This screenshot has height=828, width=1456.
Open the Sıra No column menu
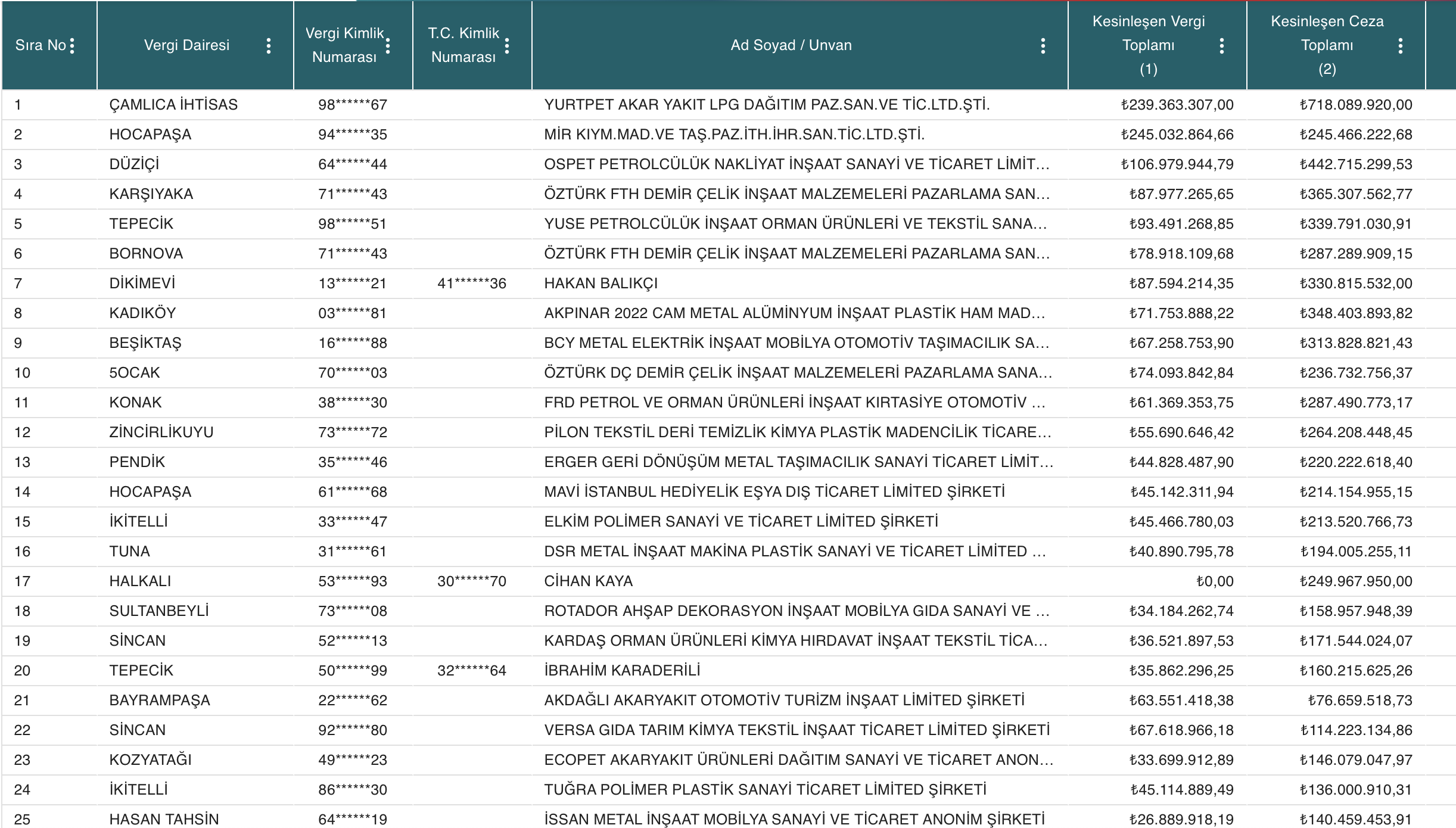point(72,46)
